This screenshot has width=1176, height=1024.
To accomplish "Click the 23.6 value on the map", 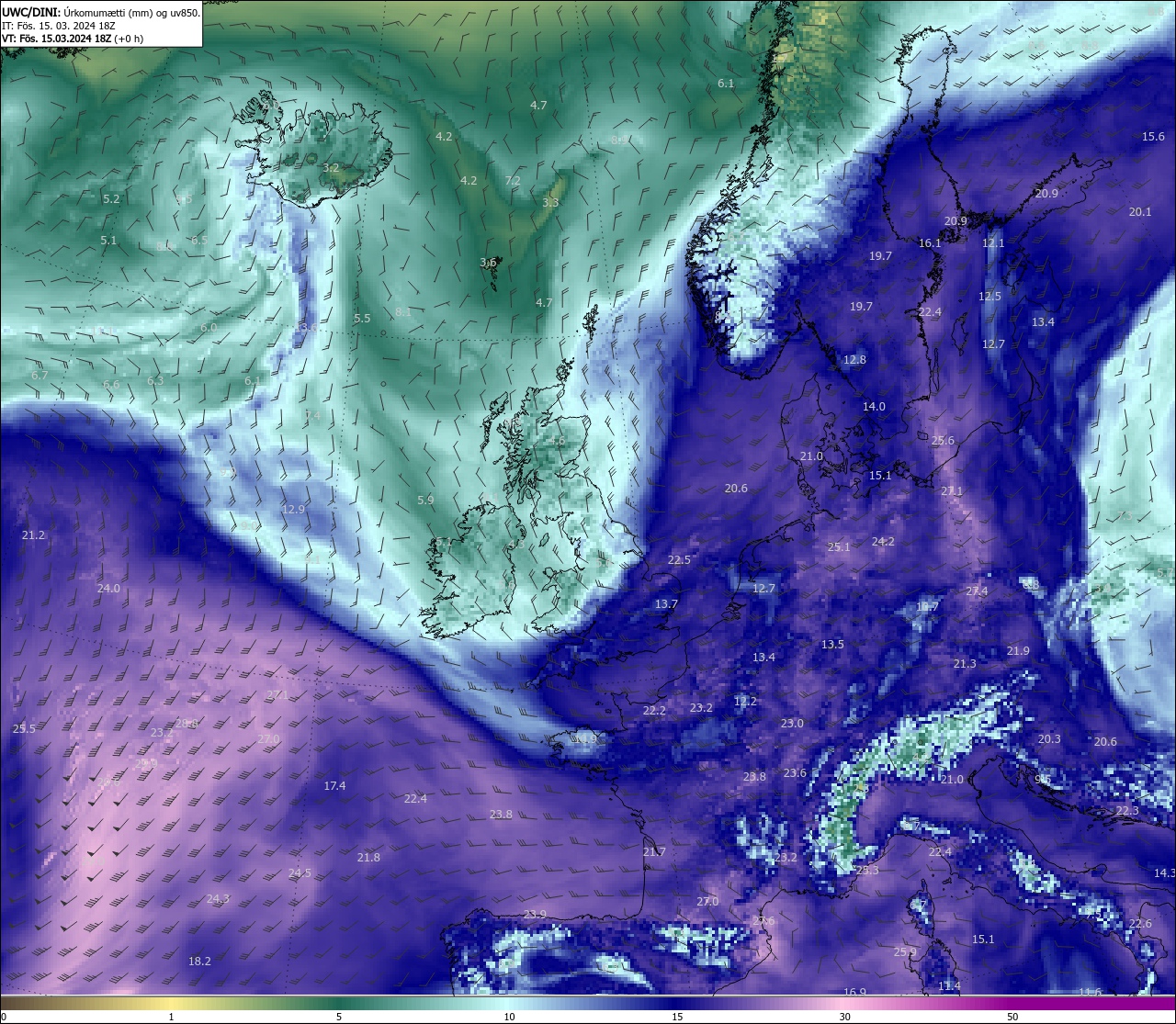I will 795,773.
